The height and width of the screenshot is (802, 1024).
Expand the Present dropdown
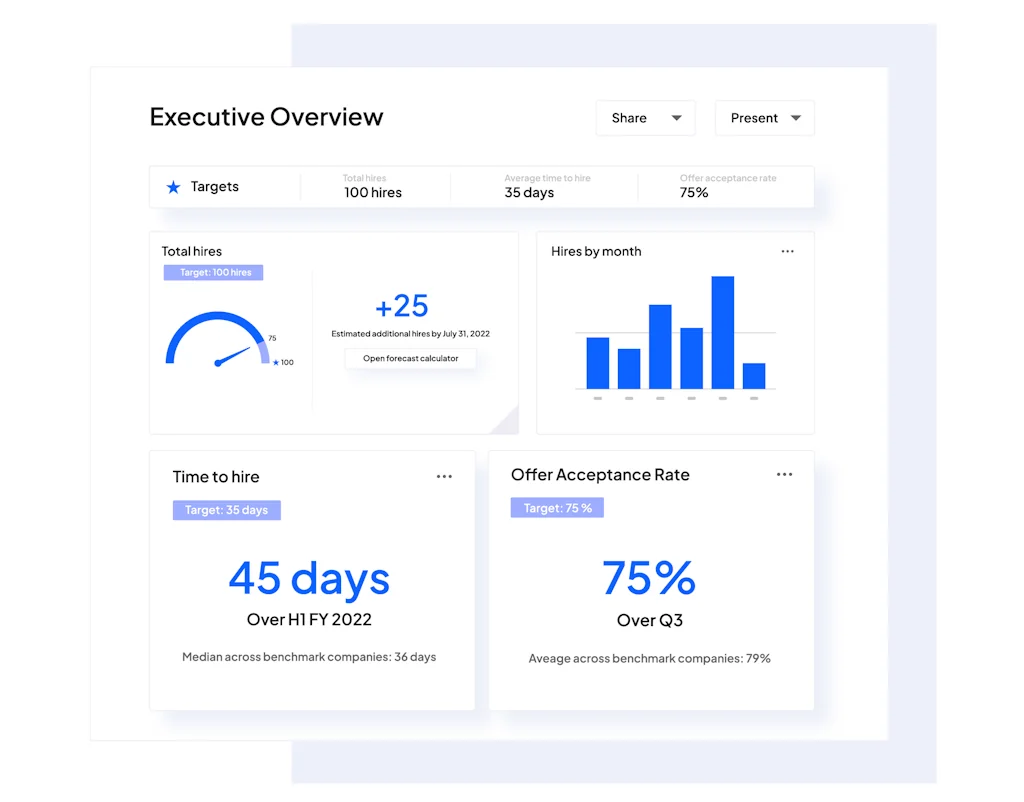point(764,118)
